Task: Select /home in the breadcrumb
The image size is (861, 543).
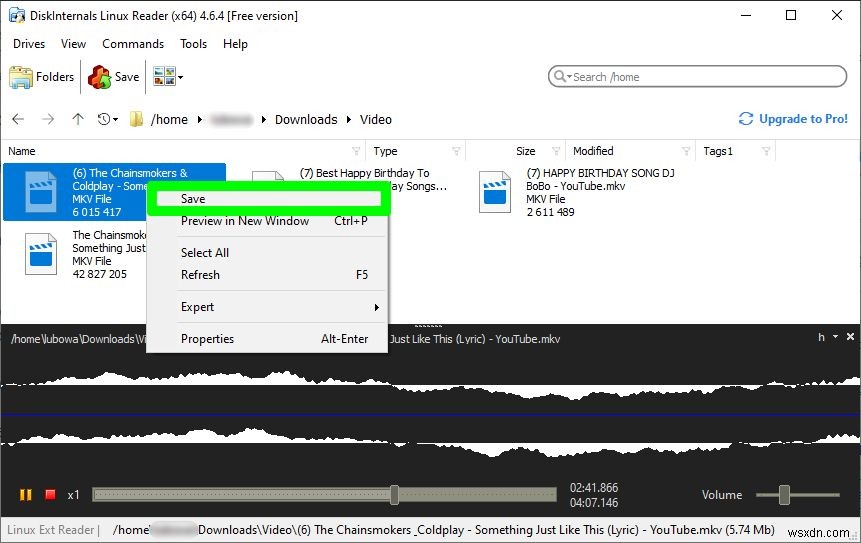Action: coord(169,119)
